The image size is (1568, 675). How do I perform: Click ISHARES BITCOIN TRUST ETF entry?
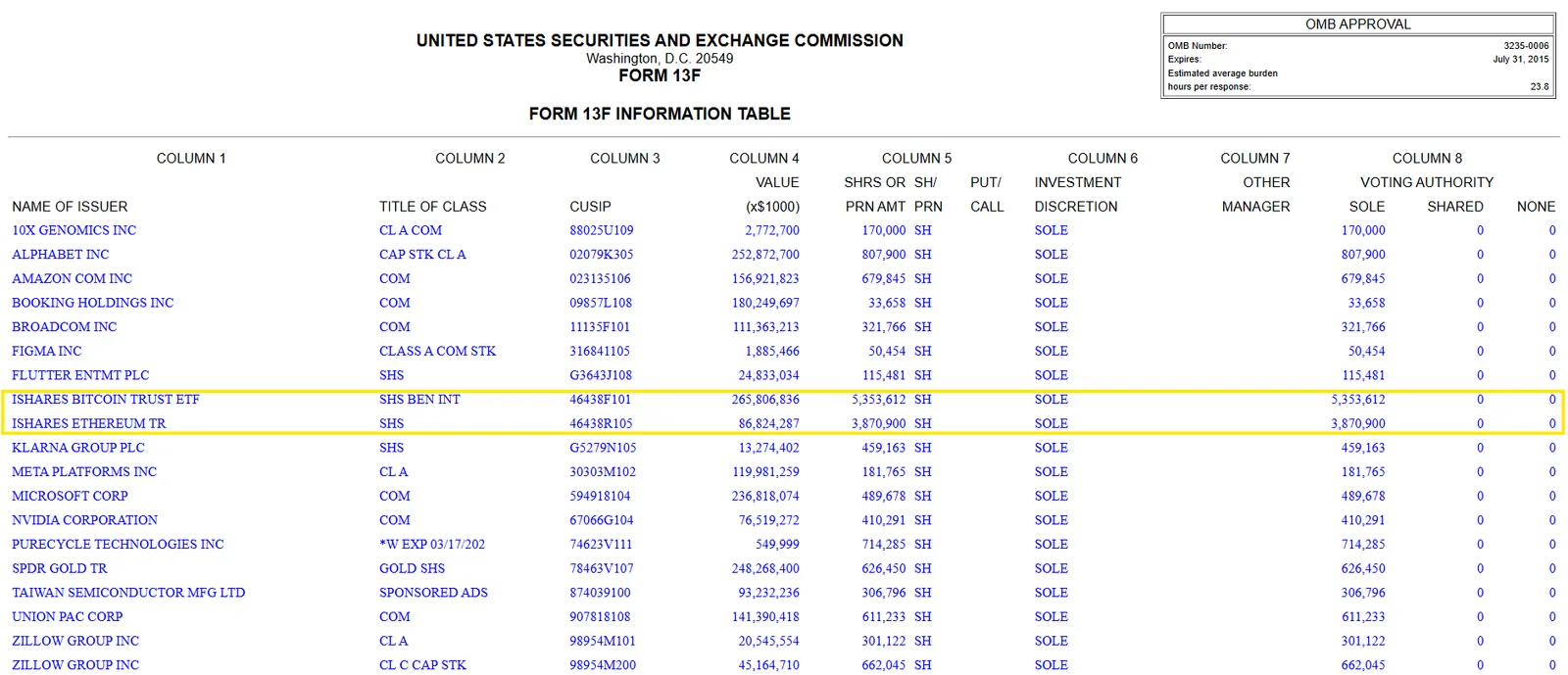click(105, 400)
